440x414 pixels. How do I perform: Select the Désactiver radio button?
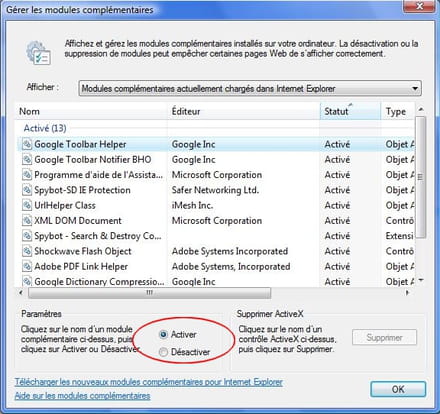click(163, 352)
